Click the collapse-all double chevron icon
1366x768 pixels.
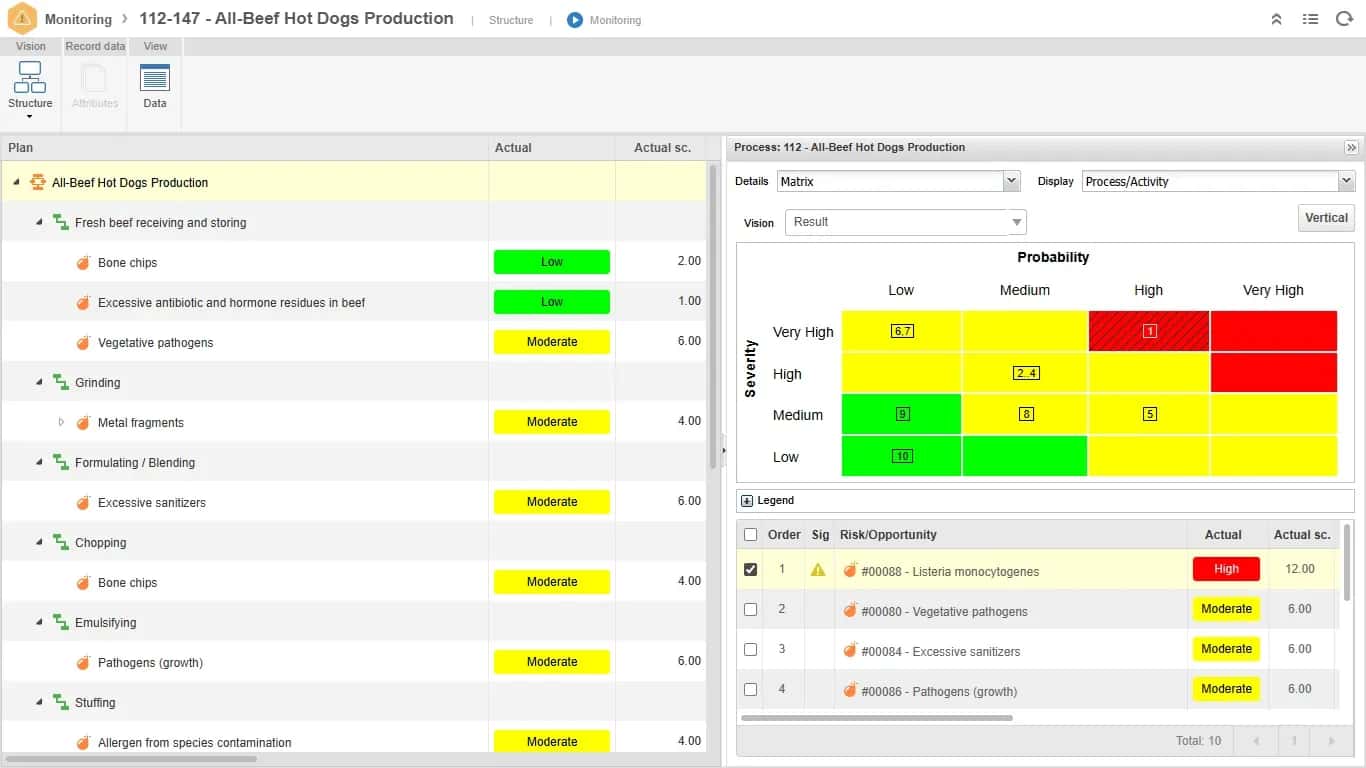click(x=1276, y=19)
